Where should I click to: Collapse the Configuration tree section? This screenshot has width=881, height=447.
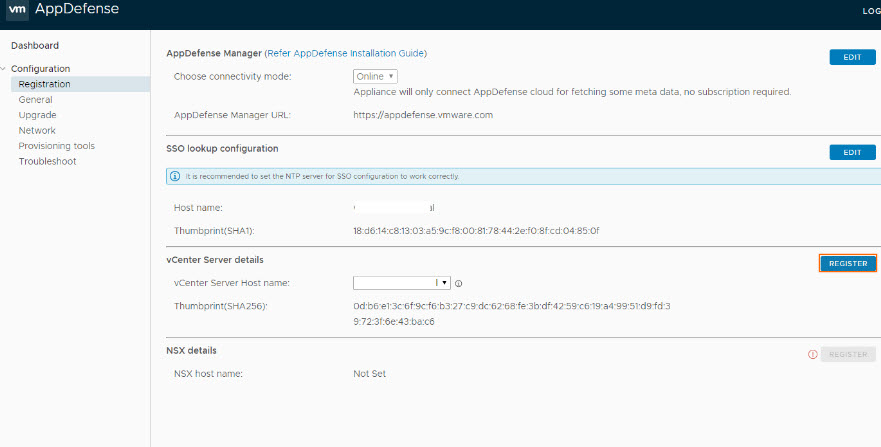coord(4,69)
